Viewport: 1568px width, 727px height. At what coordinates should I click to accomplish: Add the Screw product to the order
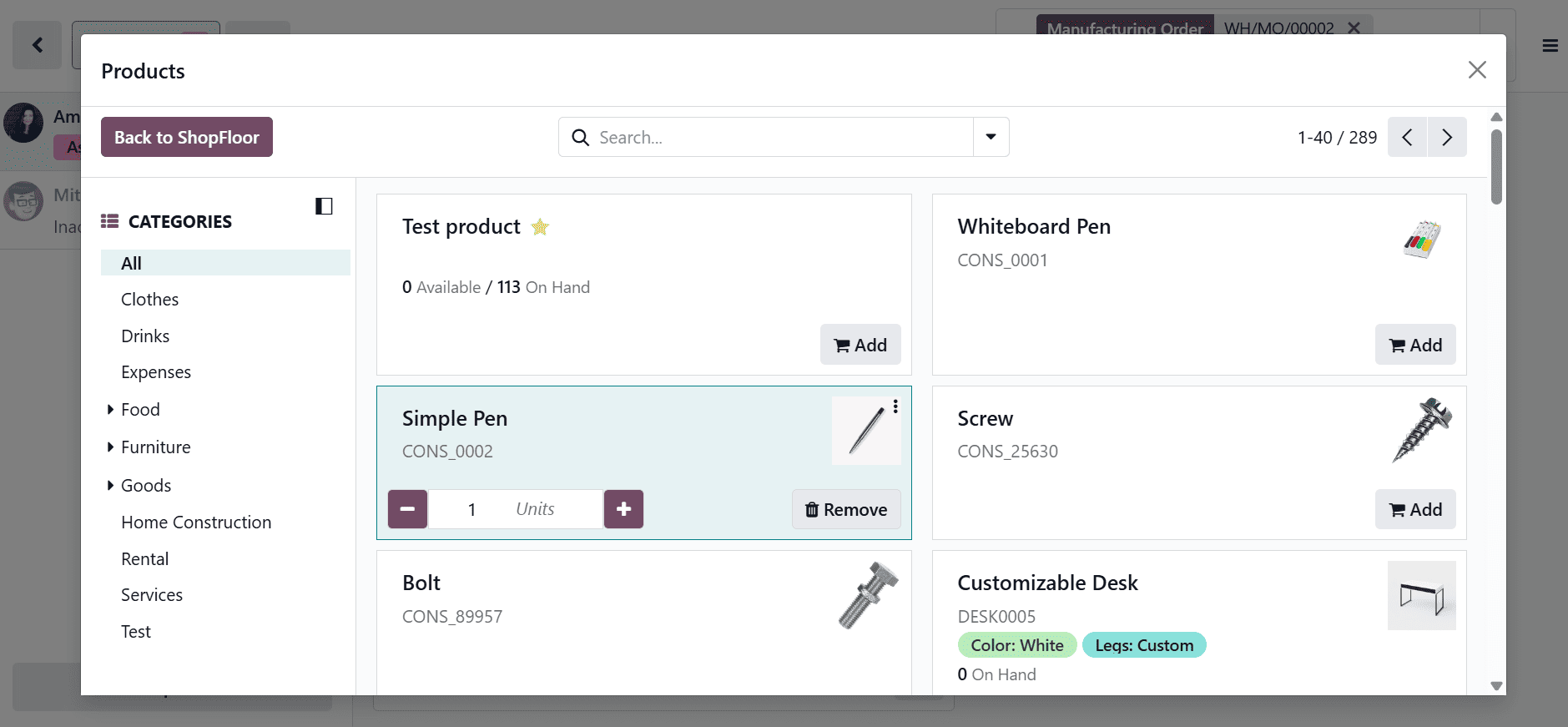1415,509
